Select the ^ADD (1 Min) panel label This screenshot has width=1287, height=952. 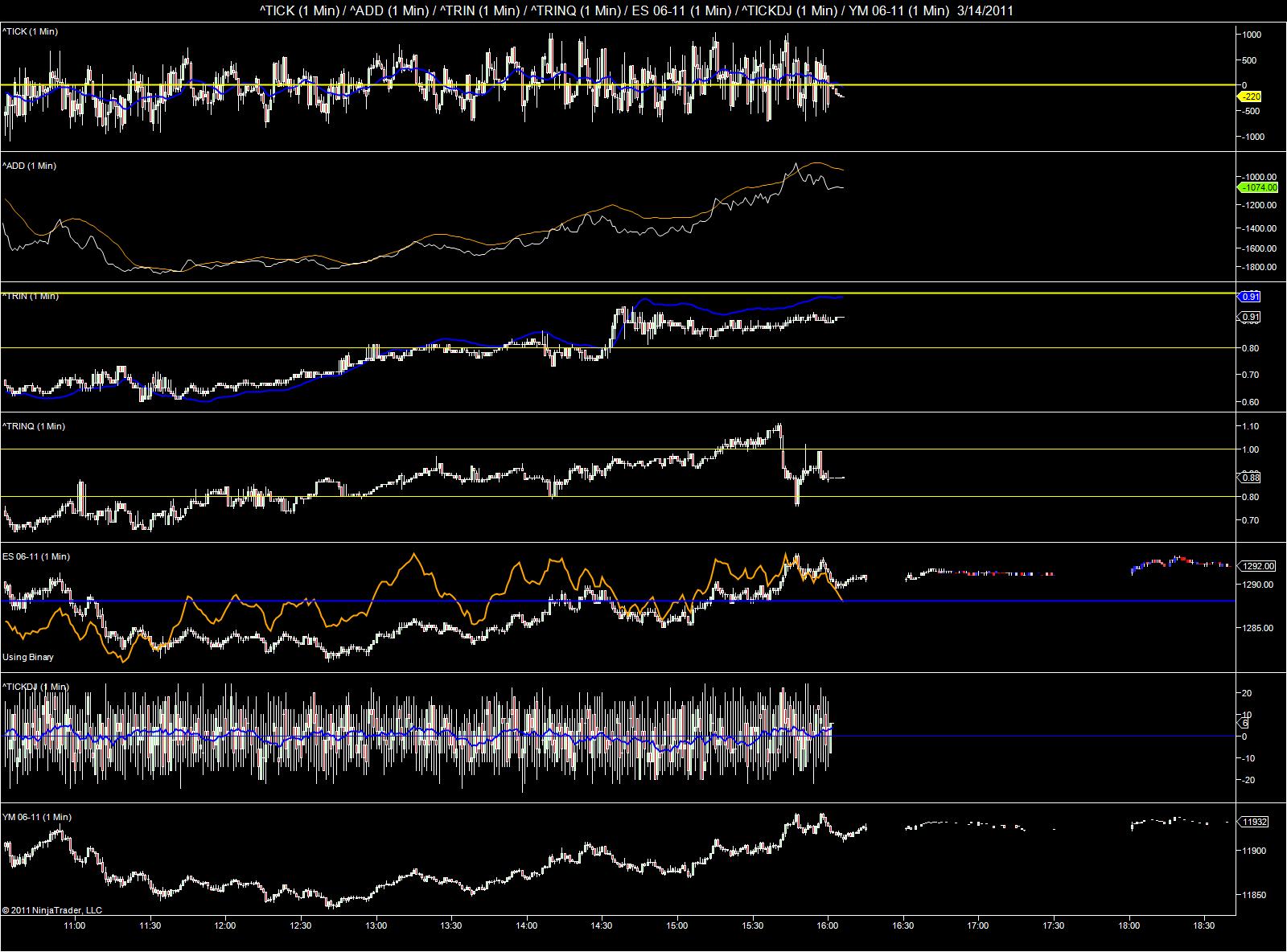tap(29, 166)
